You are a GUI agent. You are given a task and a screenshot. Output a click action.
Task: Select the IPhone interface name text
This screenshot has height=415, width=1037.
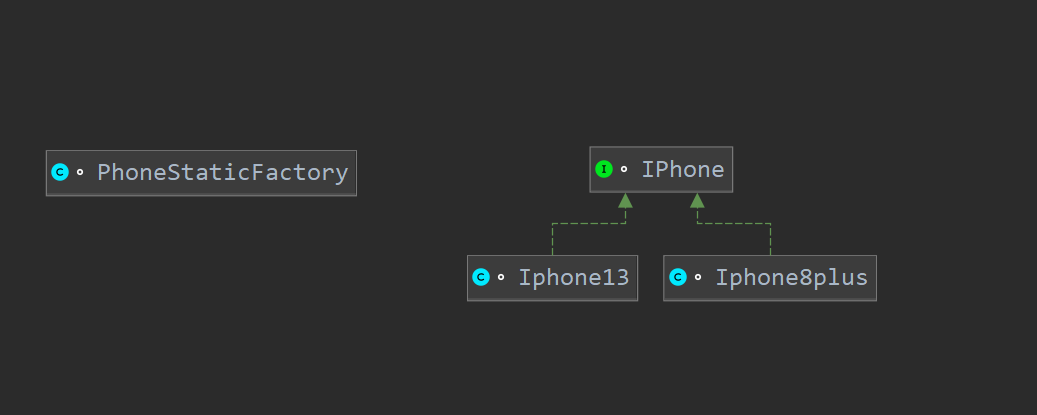[x=682, y=169]
